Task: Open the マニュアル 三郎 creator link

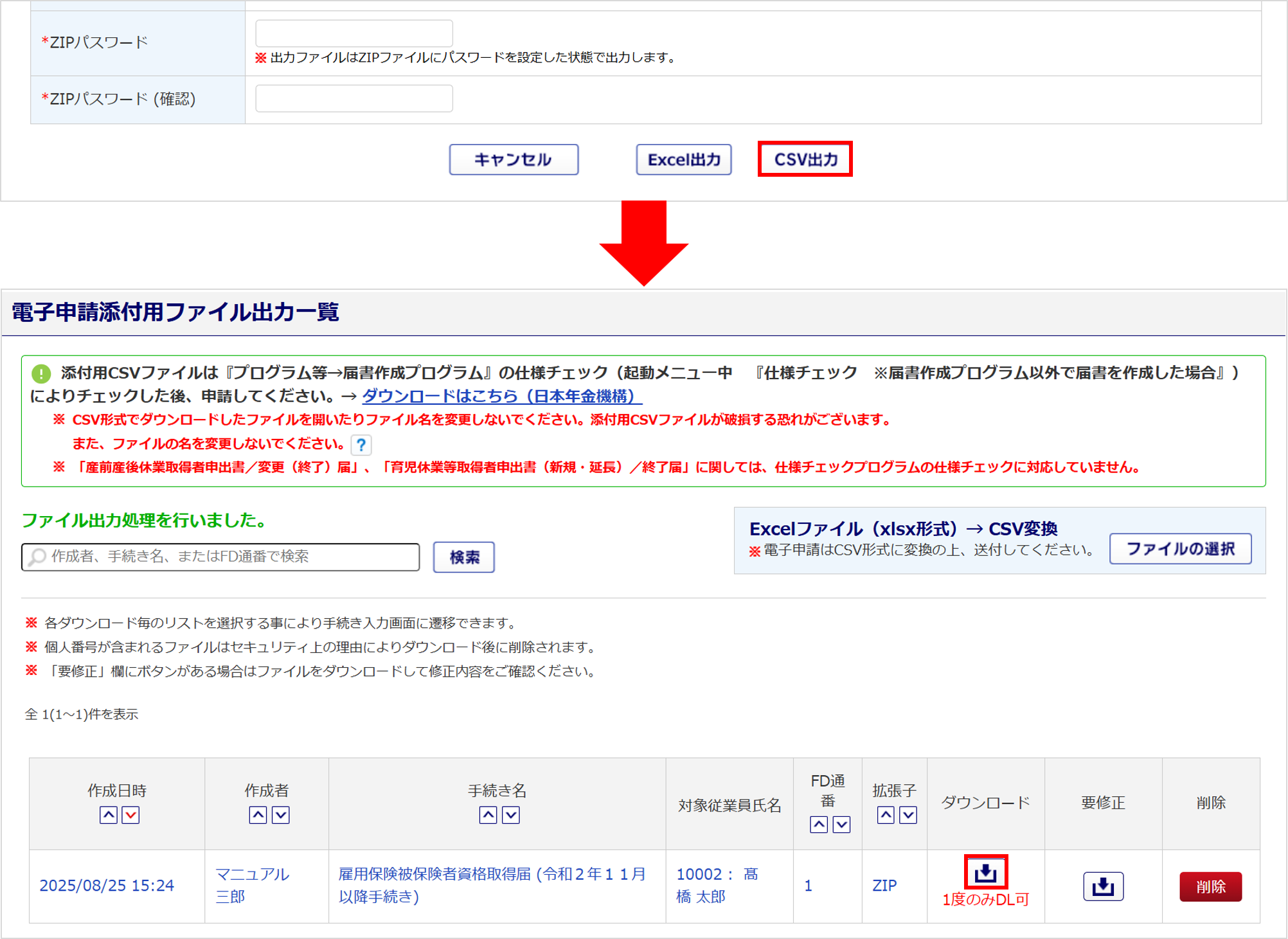Action: (x=252, y=885)
